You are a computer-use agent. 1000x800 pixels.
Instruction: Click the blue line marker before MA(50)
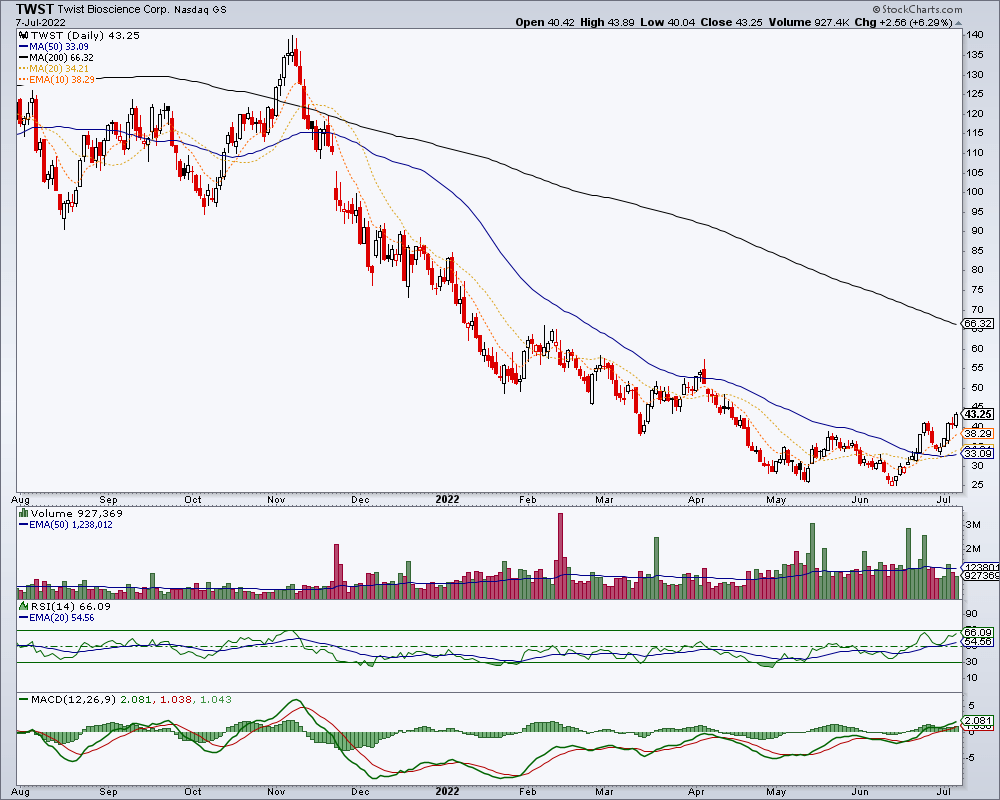click(x=24, y=47)
